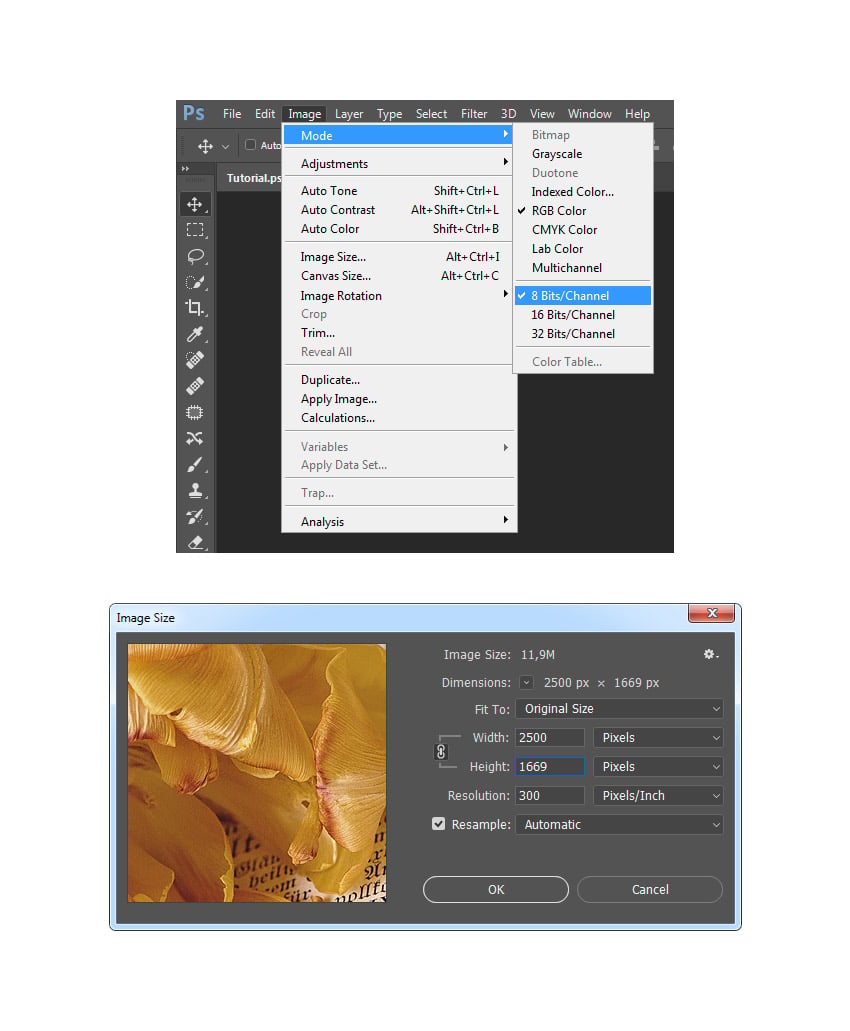Select the Brush tool
The image size is (850, 1031).
(x=195, y=464)
